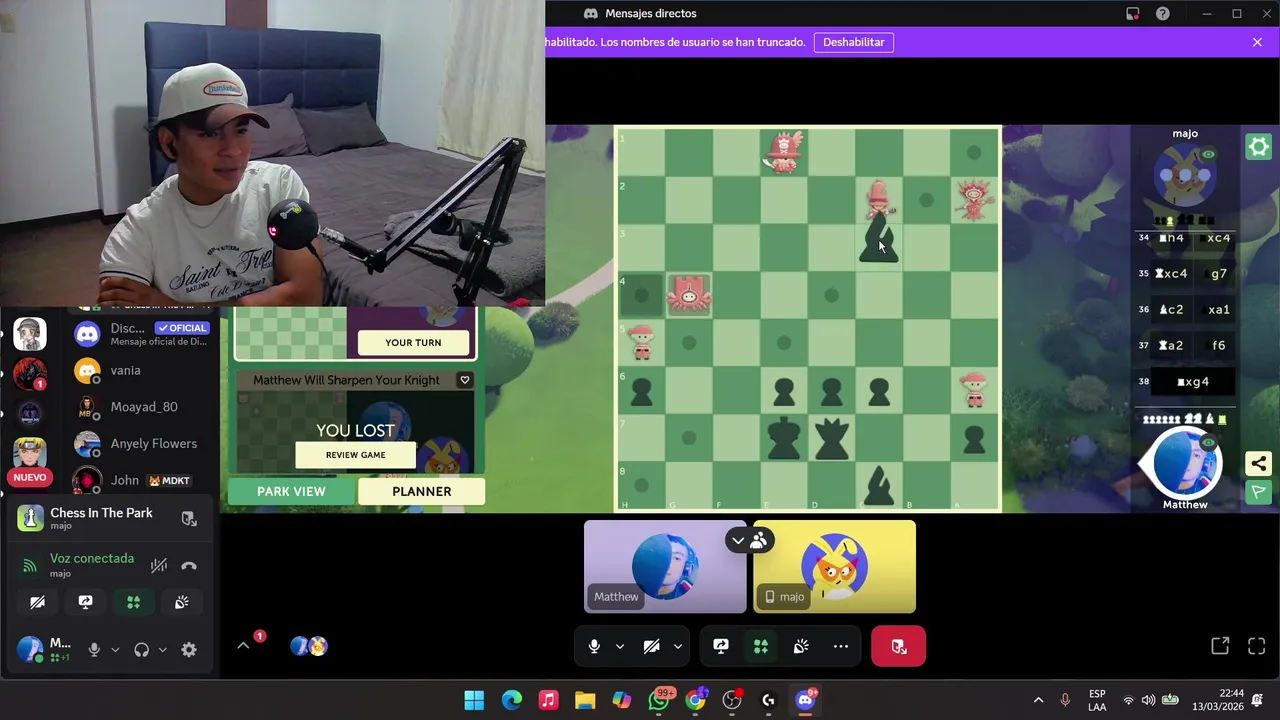Click the green activities button in the sidebar panel
1280x720 pixels.
point(133,602)
